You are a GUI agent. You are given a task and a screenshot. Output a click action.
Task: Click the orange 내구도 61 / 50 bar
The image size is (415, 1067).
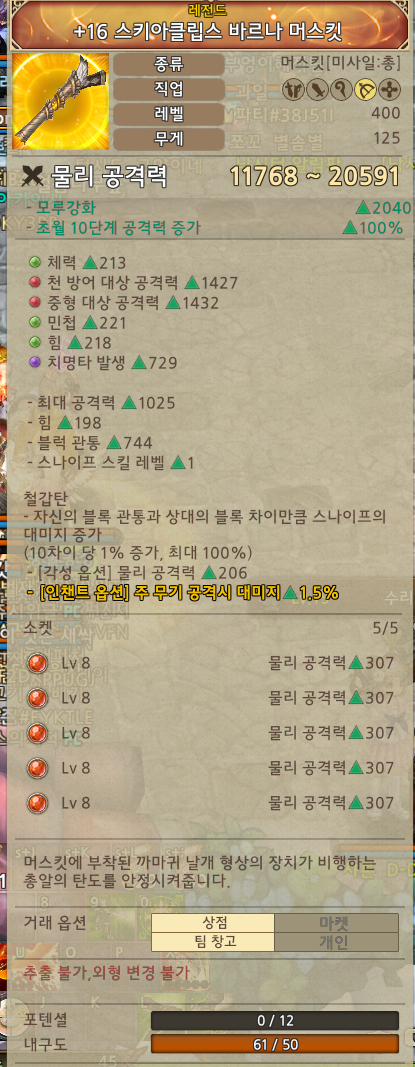tap(275, 1044)
